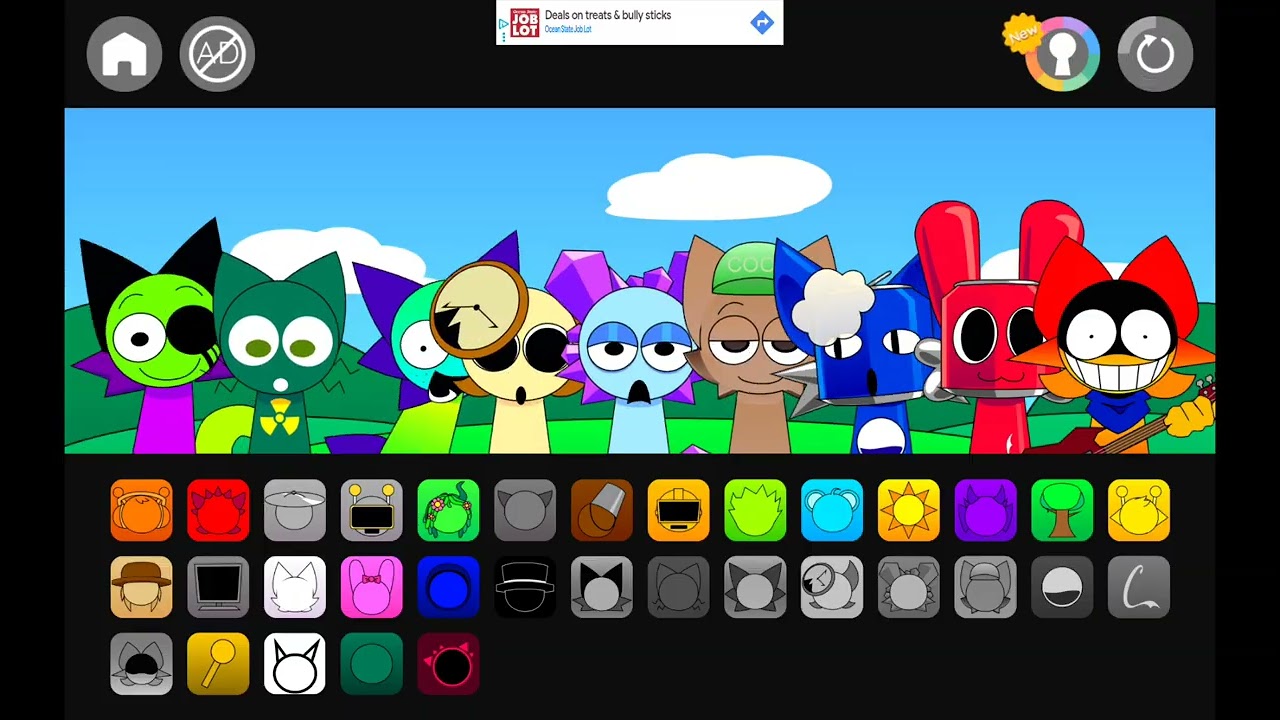Click the gray half-filled circle icon

click(1062, 587)
